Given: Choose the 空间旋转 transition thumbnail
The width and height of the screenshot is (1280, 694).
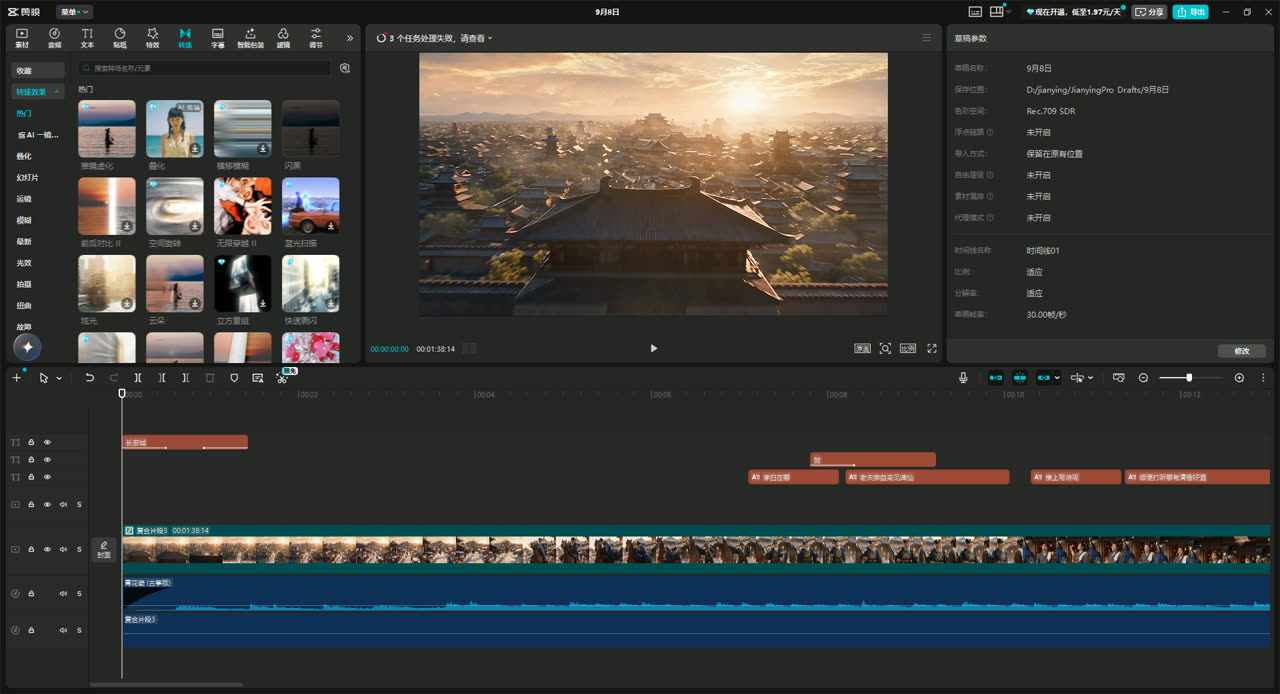Looking at the screenshot, I should click(175, 206).
